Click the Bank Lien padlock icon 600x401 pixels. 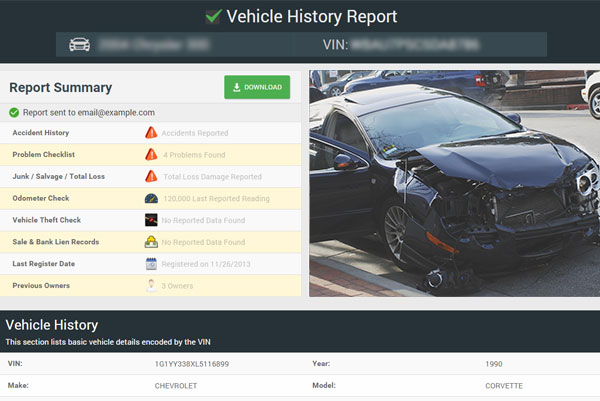click(151, 241)
